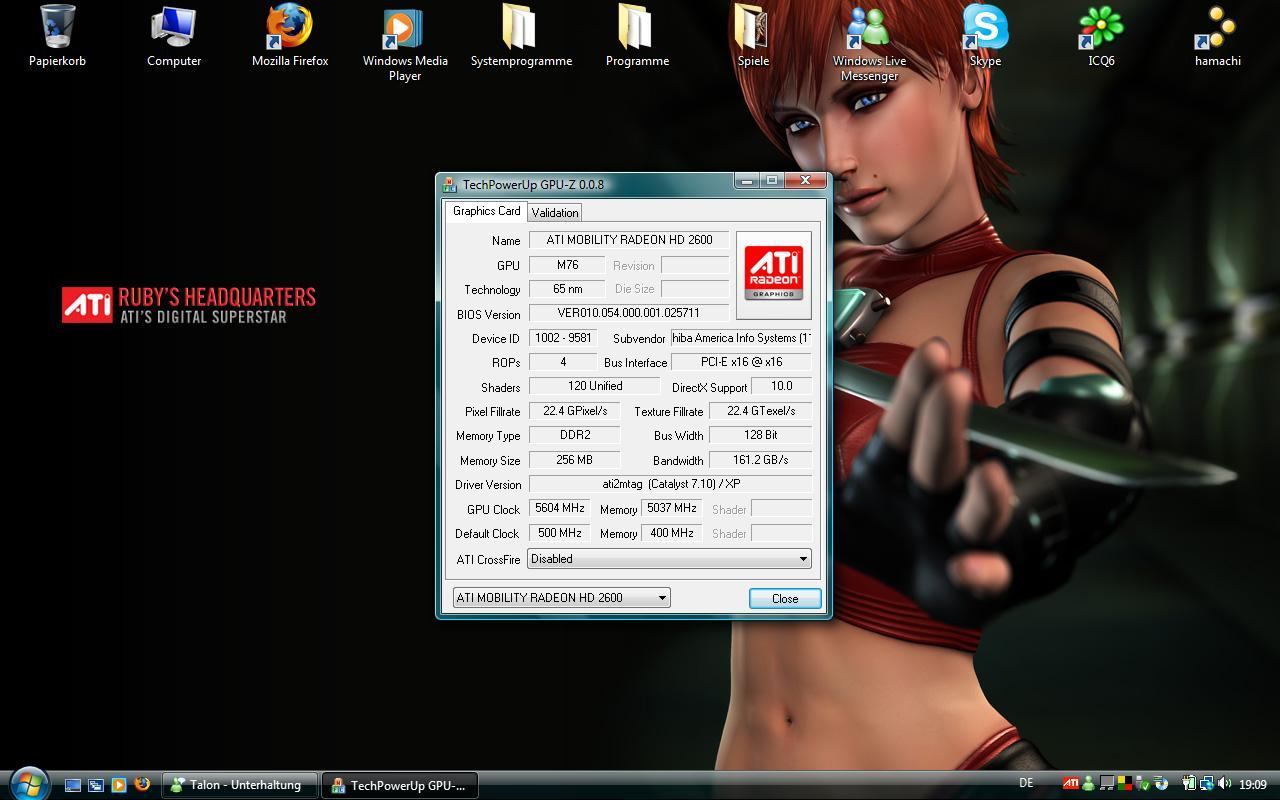Viewport: 1280px width, 800px height.
Task: Click the Pixel Fillrate 22.4 GPixel/s field
Action: pos(575,411)
